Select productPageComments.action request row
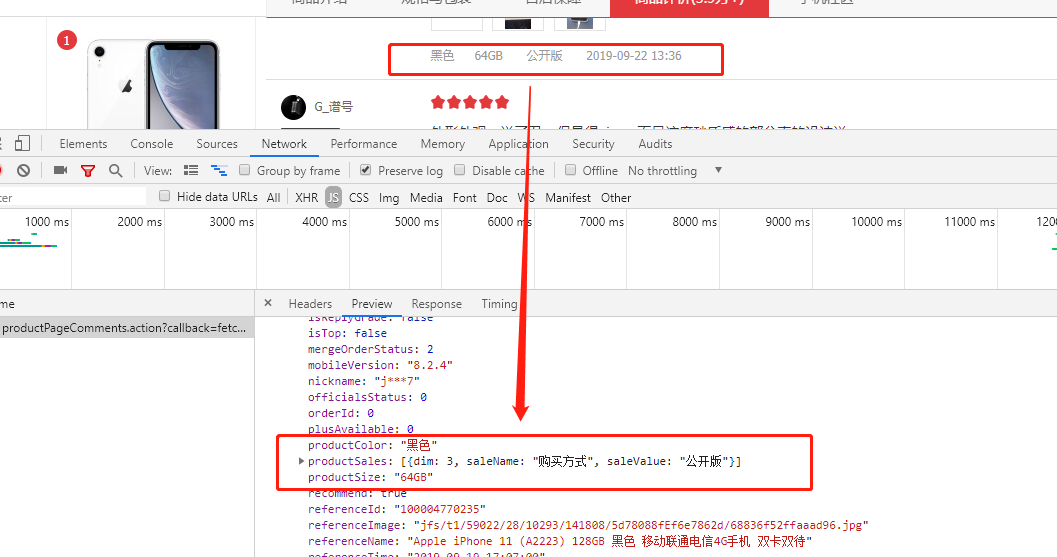This screenshot has width=1057, height=557. (x=127, y=328)
